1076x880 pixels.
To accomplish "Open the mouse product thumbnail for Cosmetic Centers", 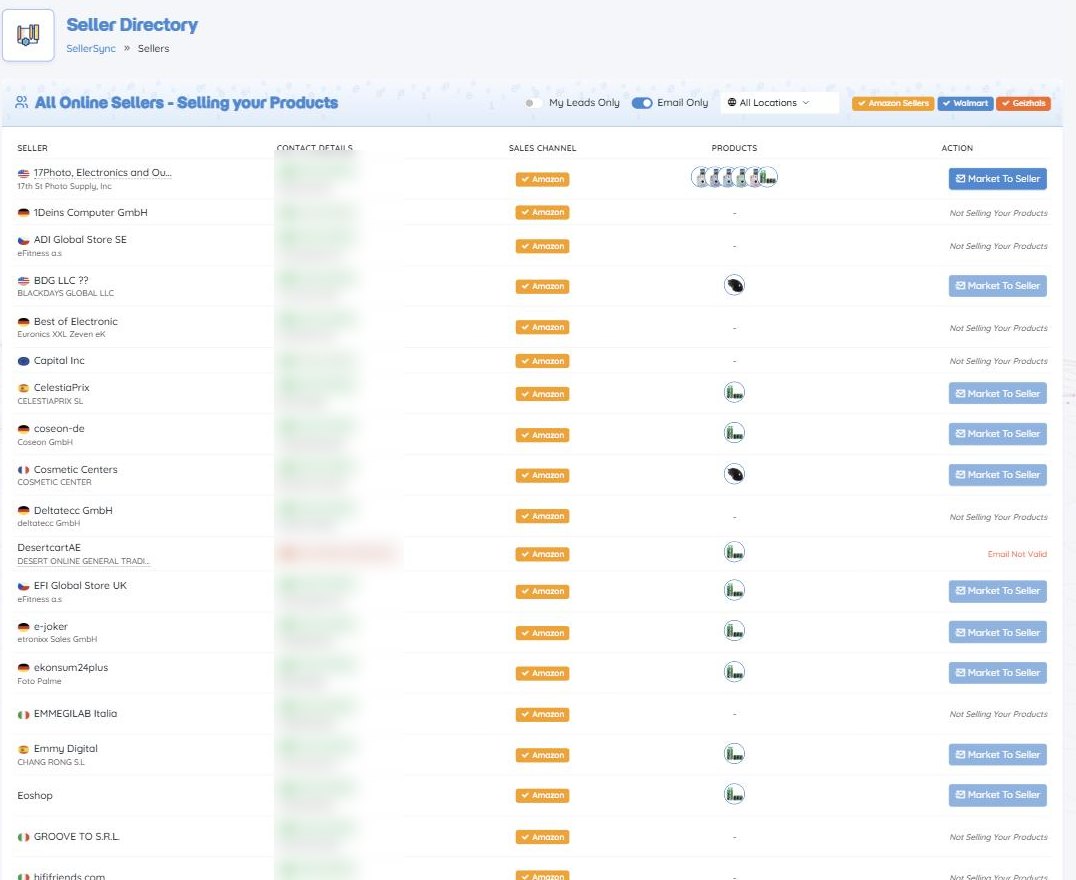I will coord(734,474).
